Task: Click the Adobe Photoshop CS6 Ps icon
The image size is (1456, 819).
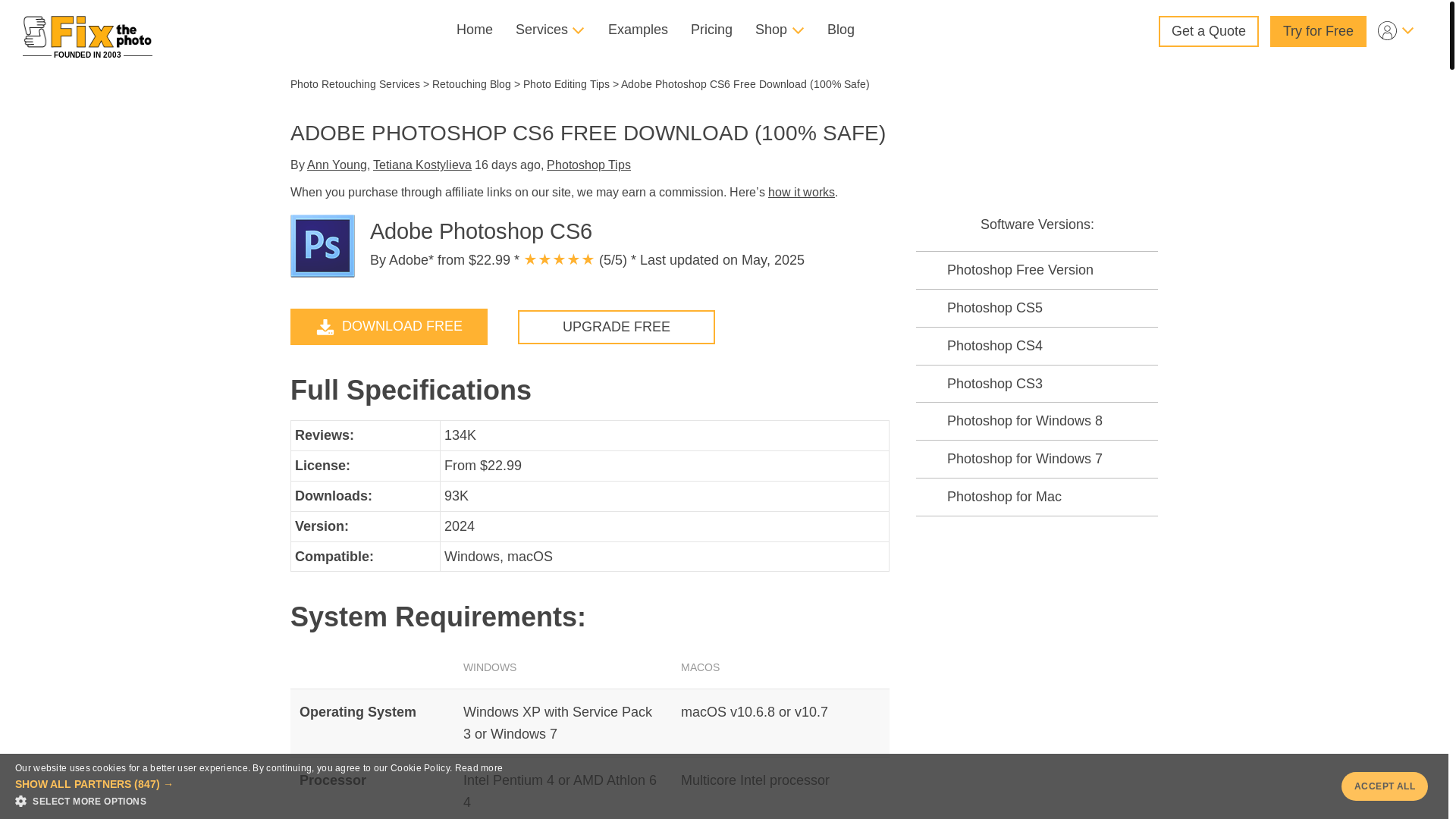Action: (x=322, y=246)
